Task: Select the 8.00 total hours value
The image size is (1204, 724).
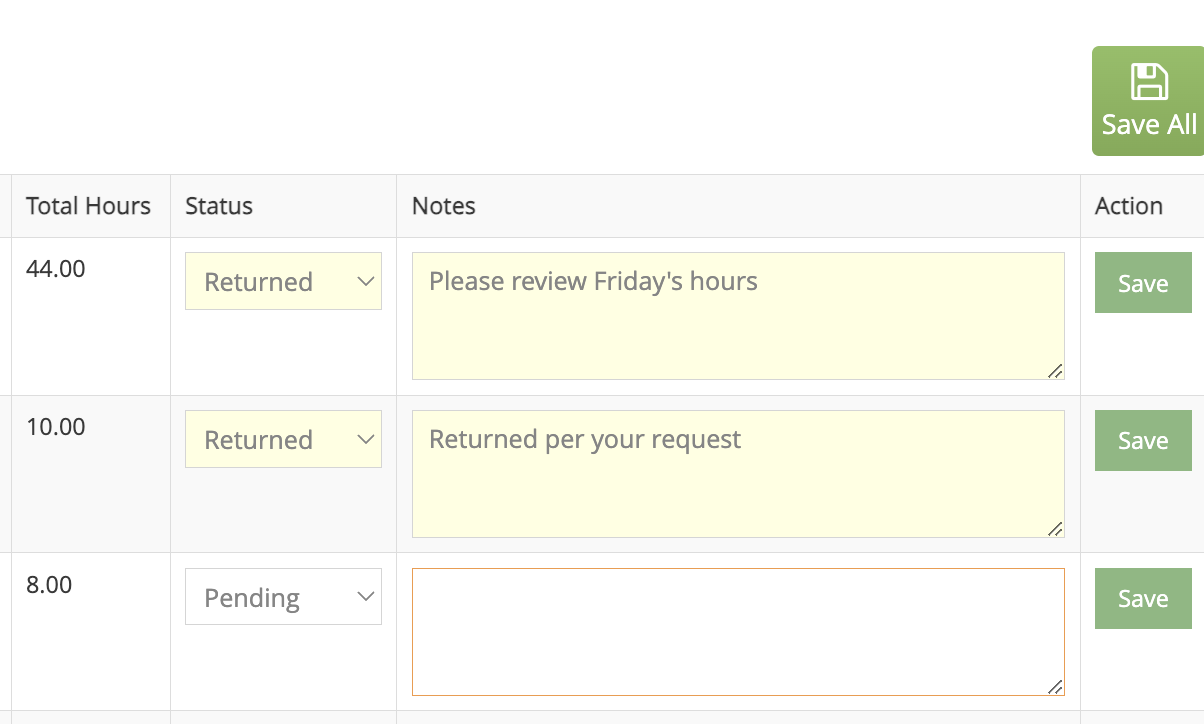Action: (x=49, y=584)
